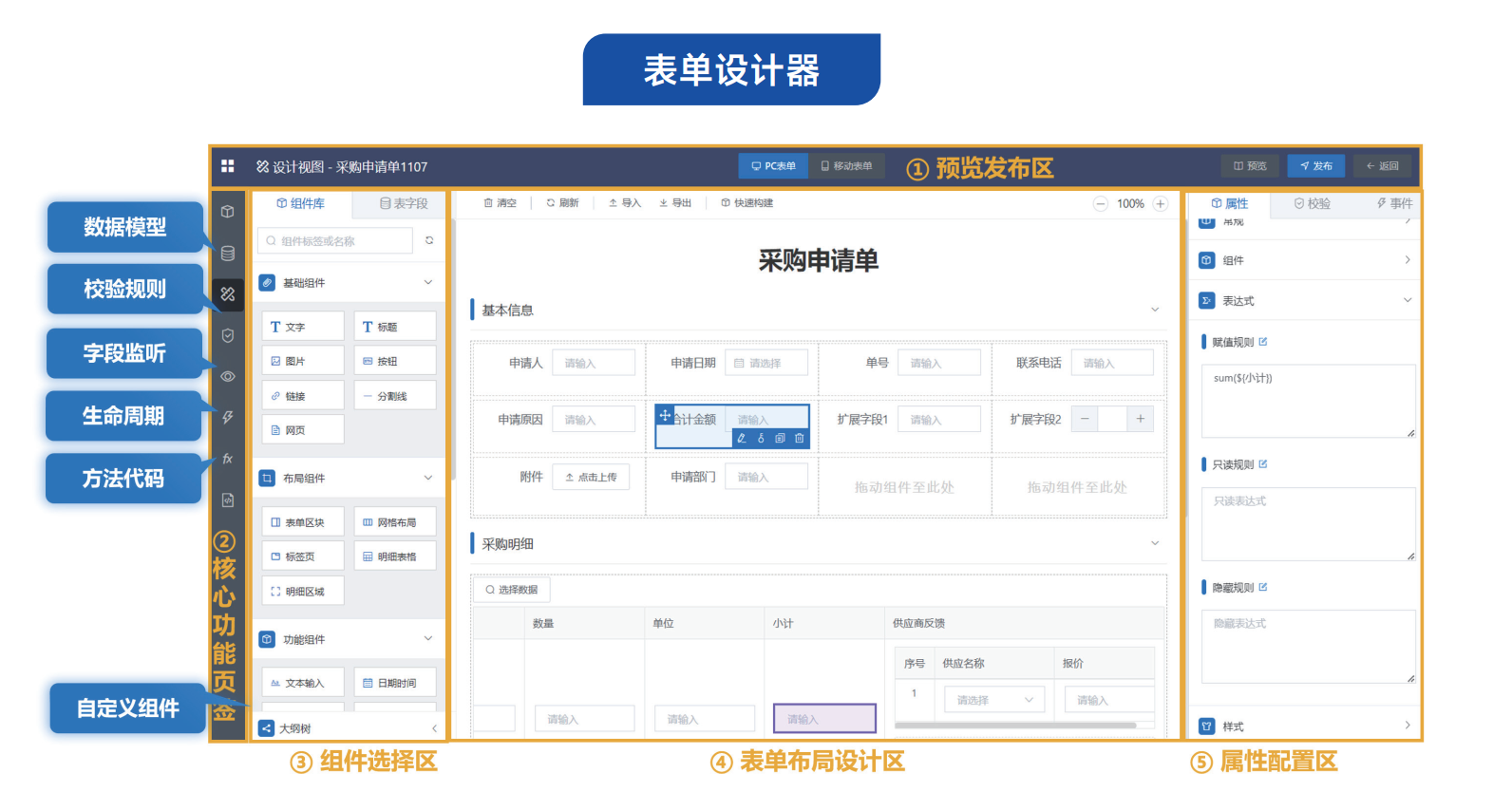Open the 隐藏规则 edit icon
This screenshot has height=811, width=1512.
[1263, 587]
